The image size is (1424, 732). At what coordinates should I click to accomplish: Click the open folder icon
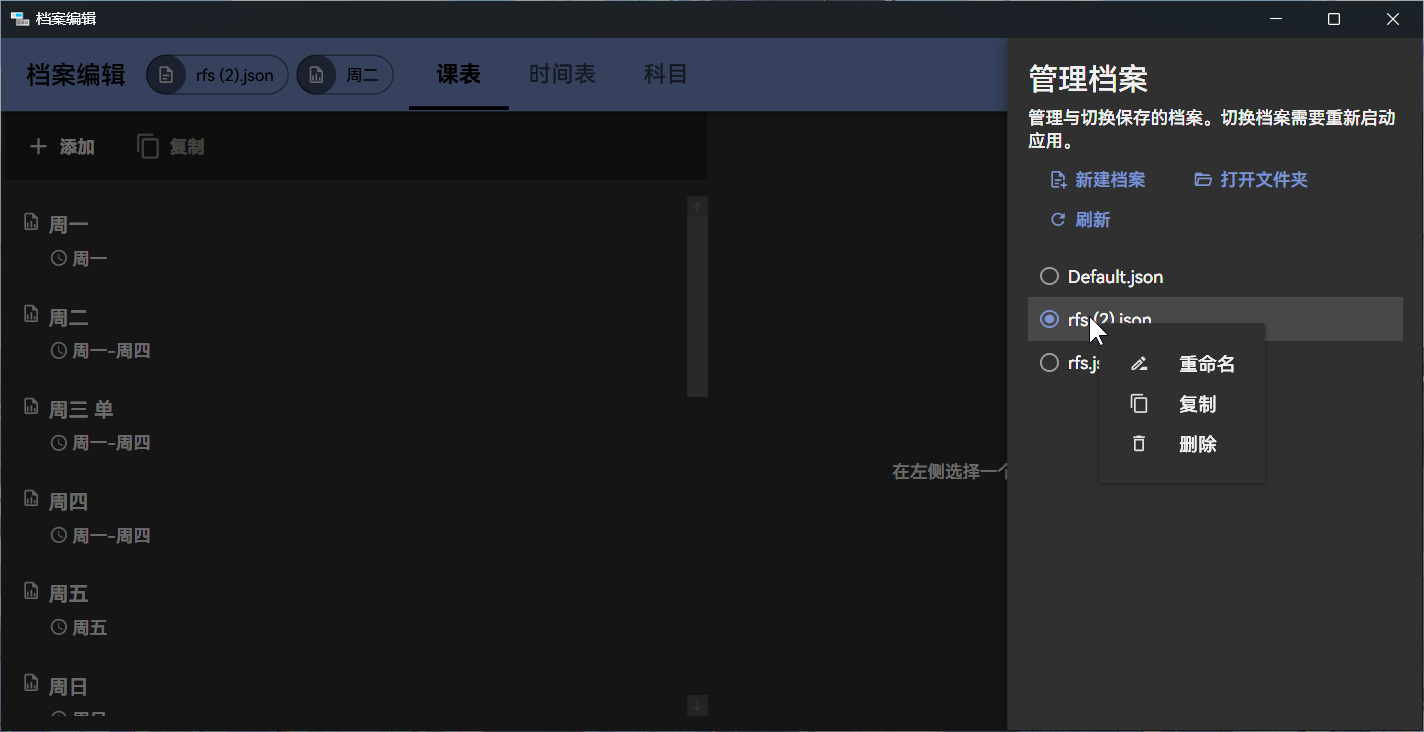1203,180
